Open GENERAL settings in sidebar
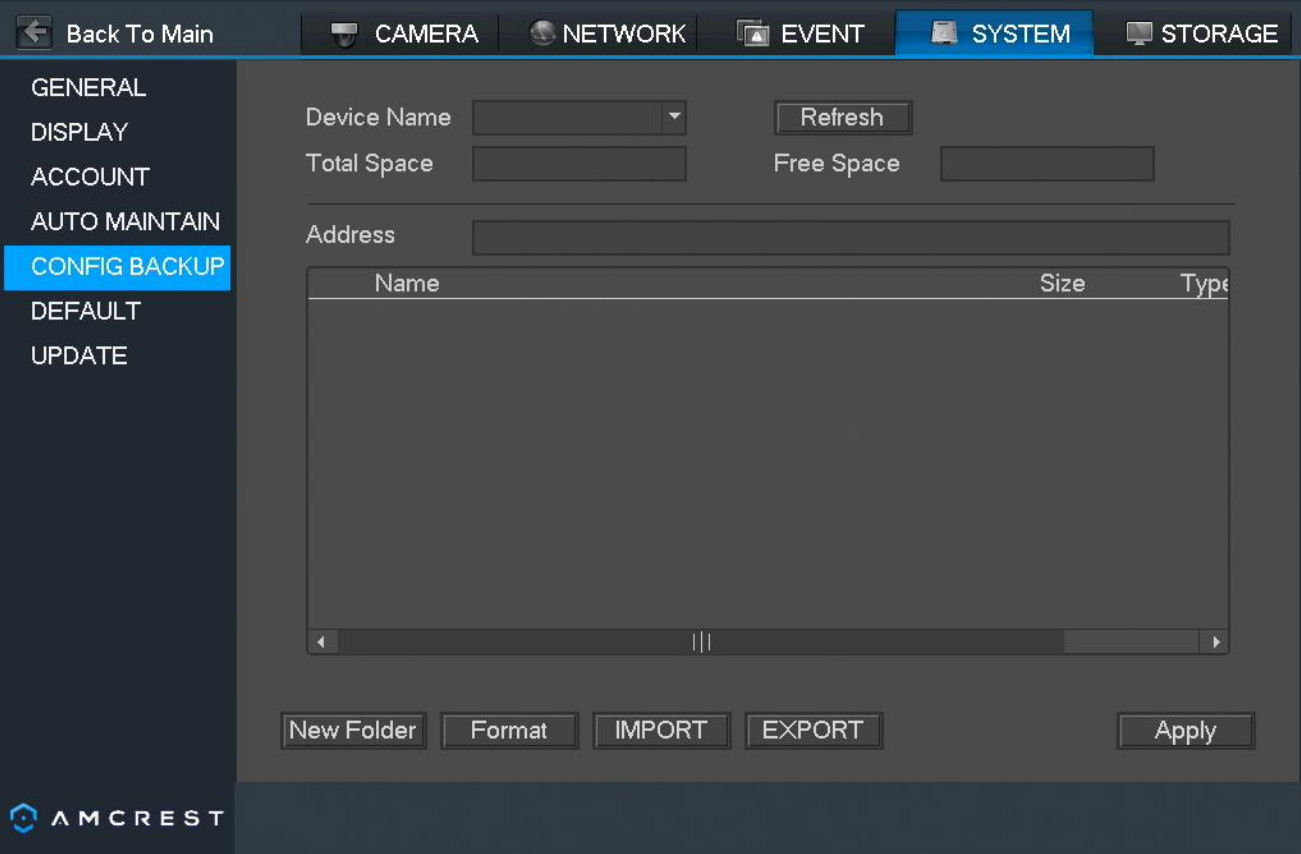1301x854 pixels. [89, 88]
